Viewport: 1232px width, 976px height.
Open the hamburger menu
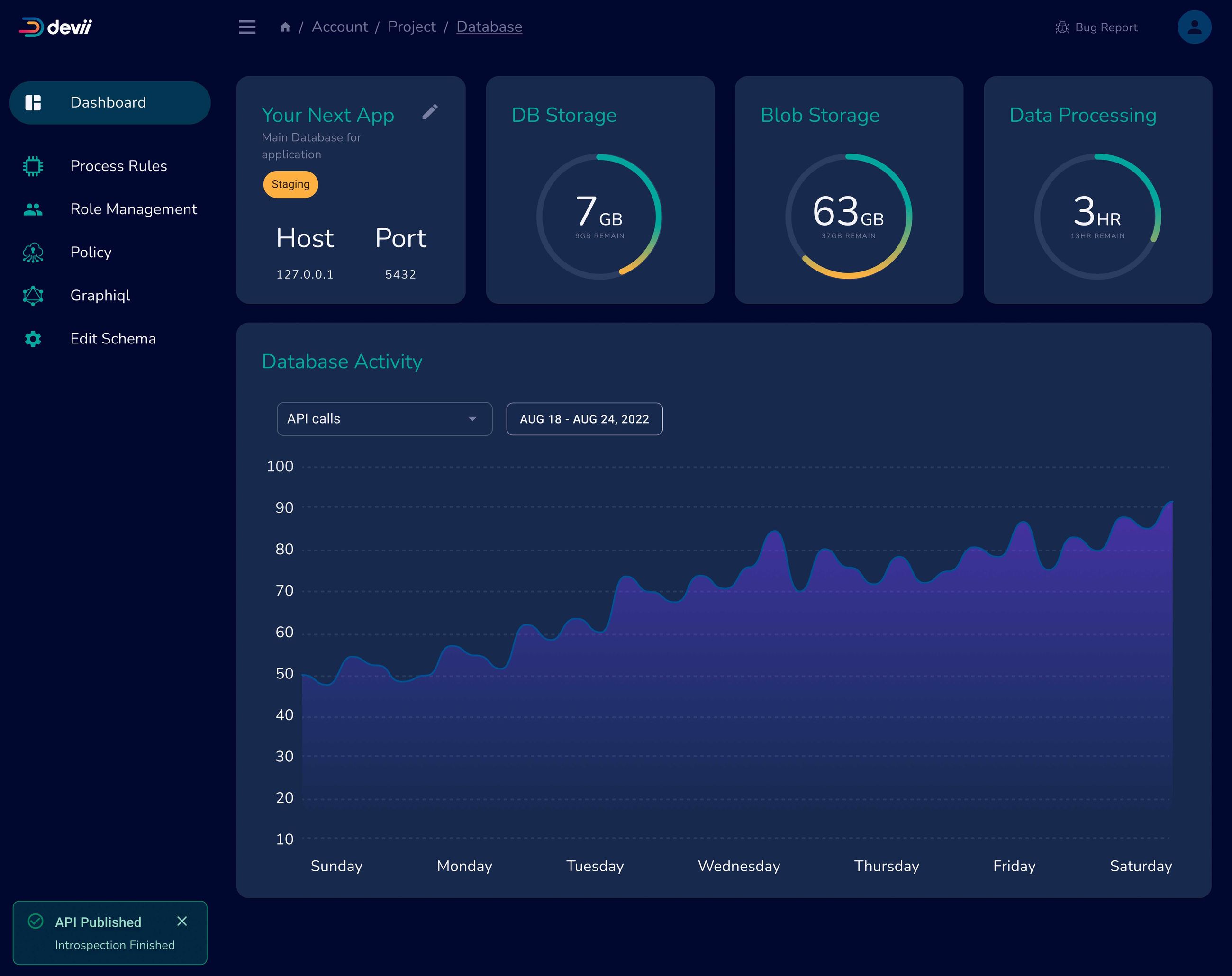coord(247,27)
